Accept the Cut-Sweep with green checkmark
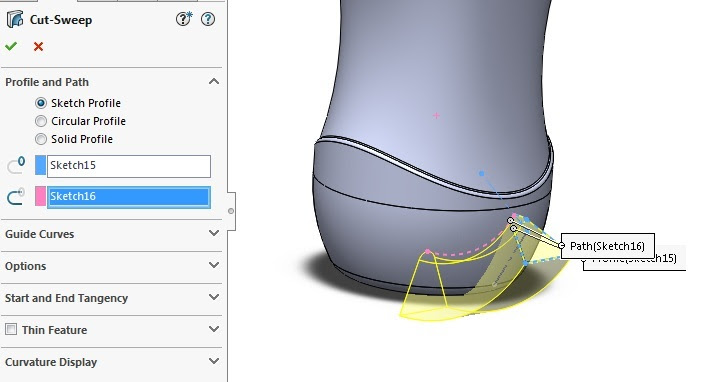The image size is (721, 382). (11, 46)
